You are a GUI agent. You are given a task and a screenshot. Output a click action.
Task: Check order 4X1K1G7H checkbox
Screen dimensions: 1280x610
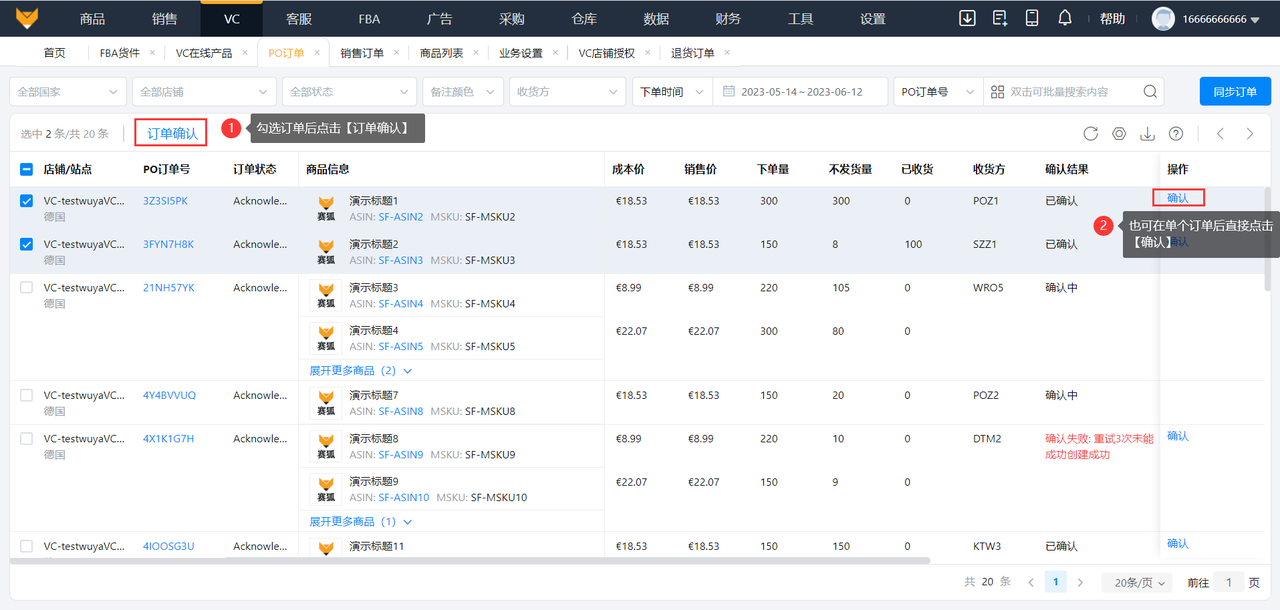click(27, 439)
